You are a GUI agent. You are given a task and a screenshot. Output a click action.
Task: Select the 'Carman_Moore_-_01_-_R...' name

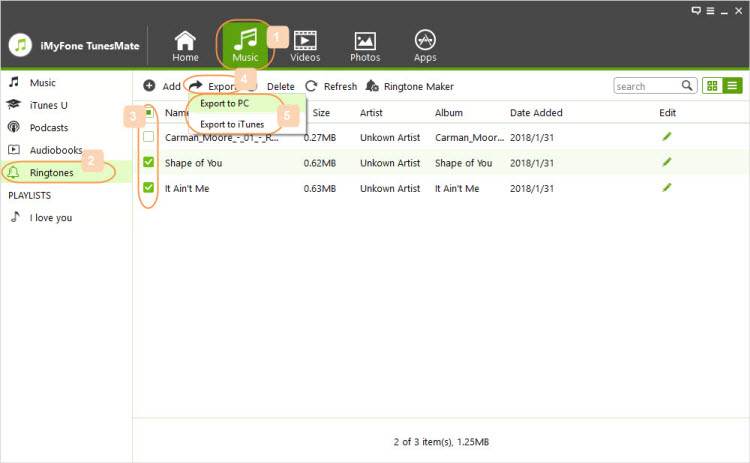221,138
